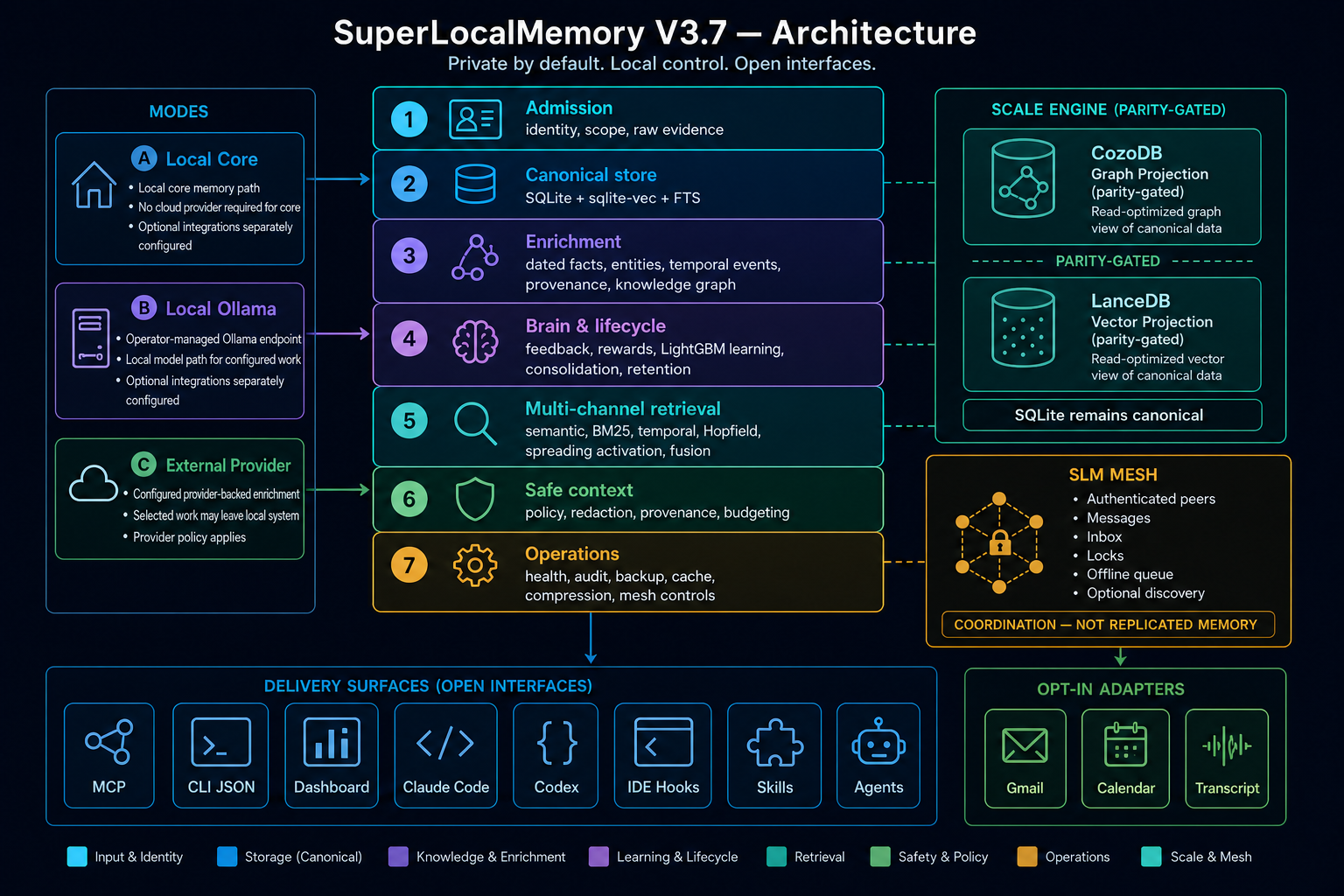Click the "SQLite remains canonical" box
The image size is (1344, 896).
tap(1112, 416)
